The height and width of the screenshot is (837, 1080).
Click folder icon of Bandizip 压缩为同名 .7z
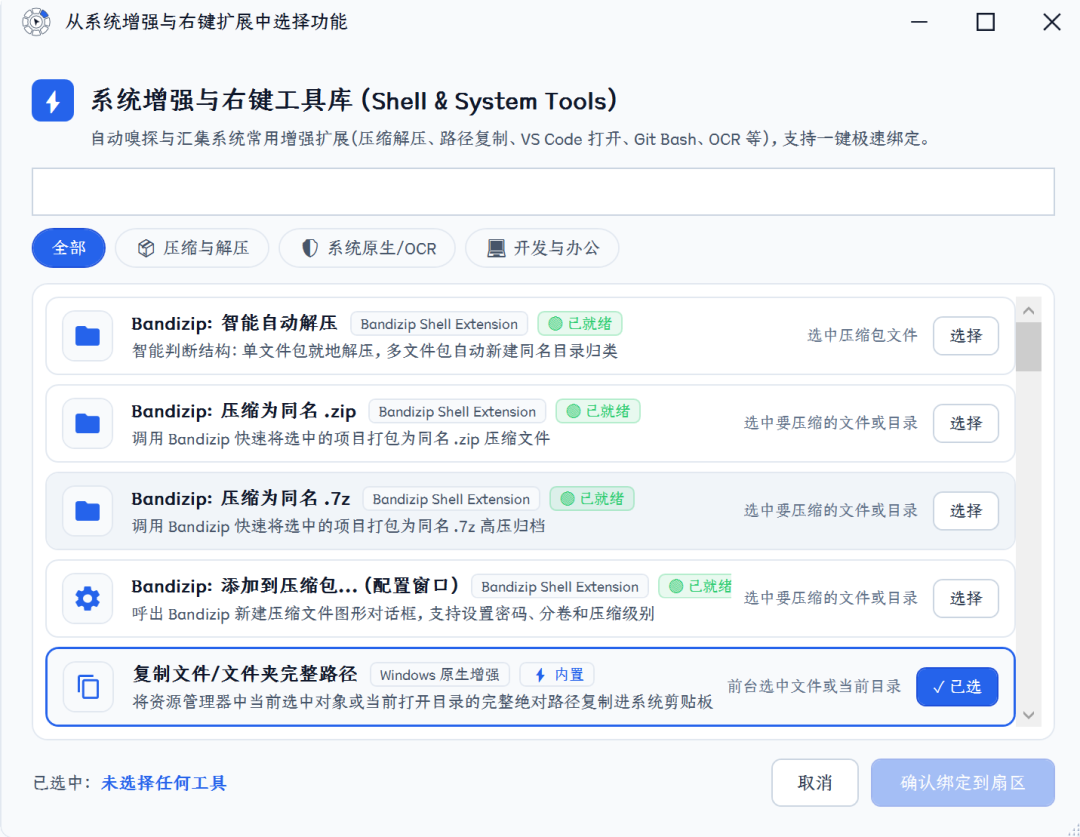(x=87, y=511)
